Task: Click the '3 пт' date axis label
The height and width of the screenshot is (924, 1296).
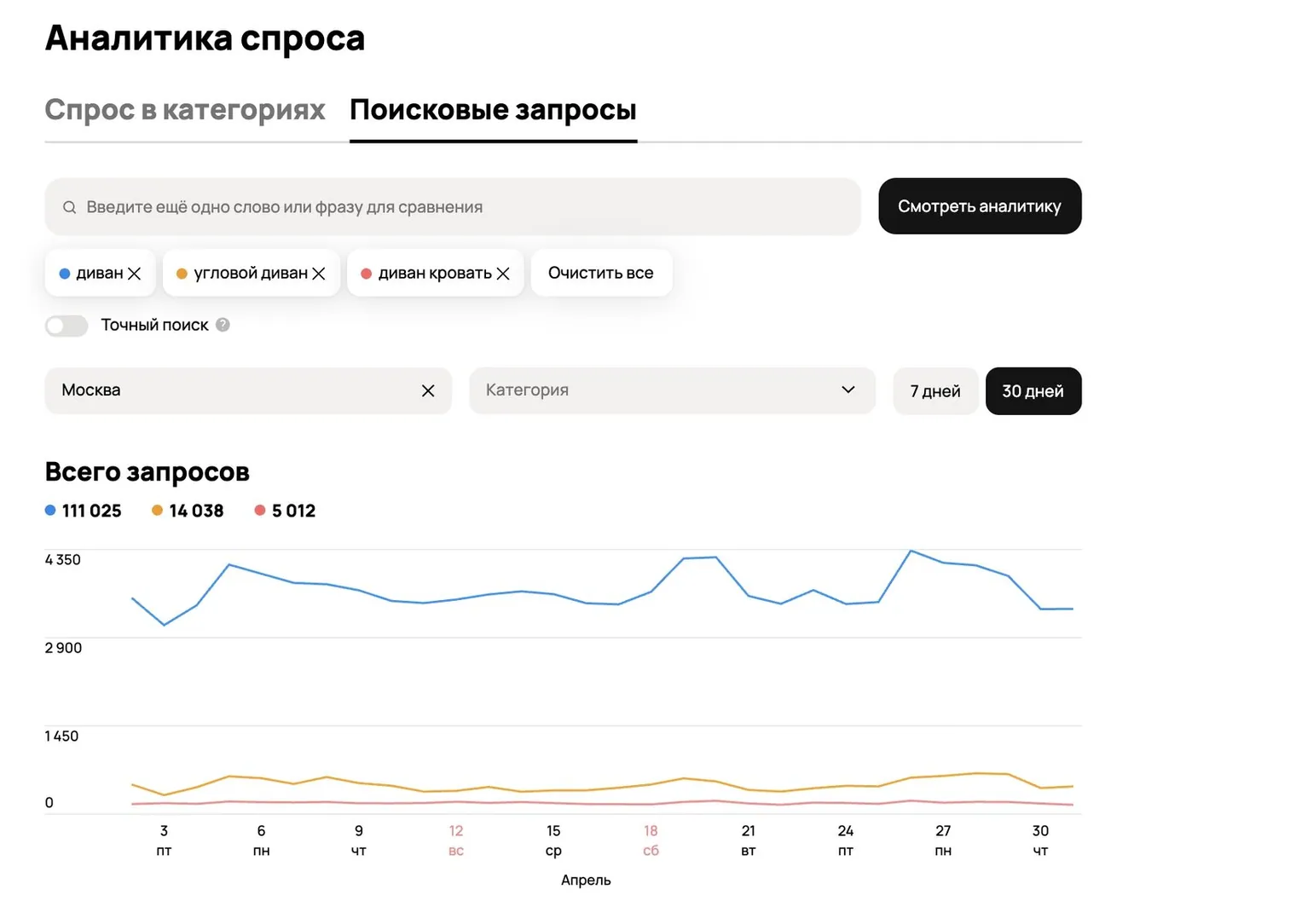Action: point(164,840)
